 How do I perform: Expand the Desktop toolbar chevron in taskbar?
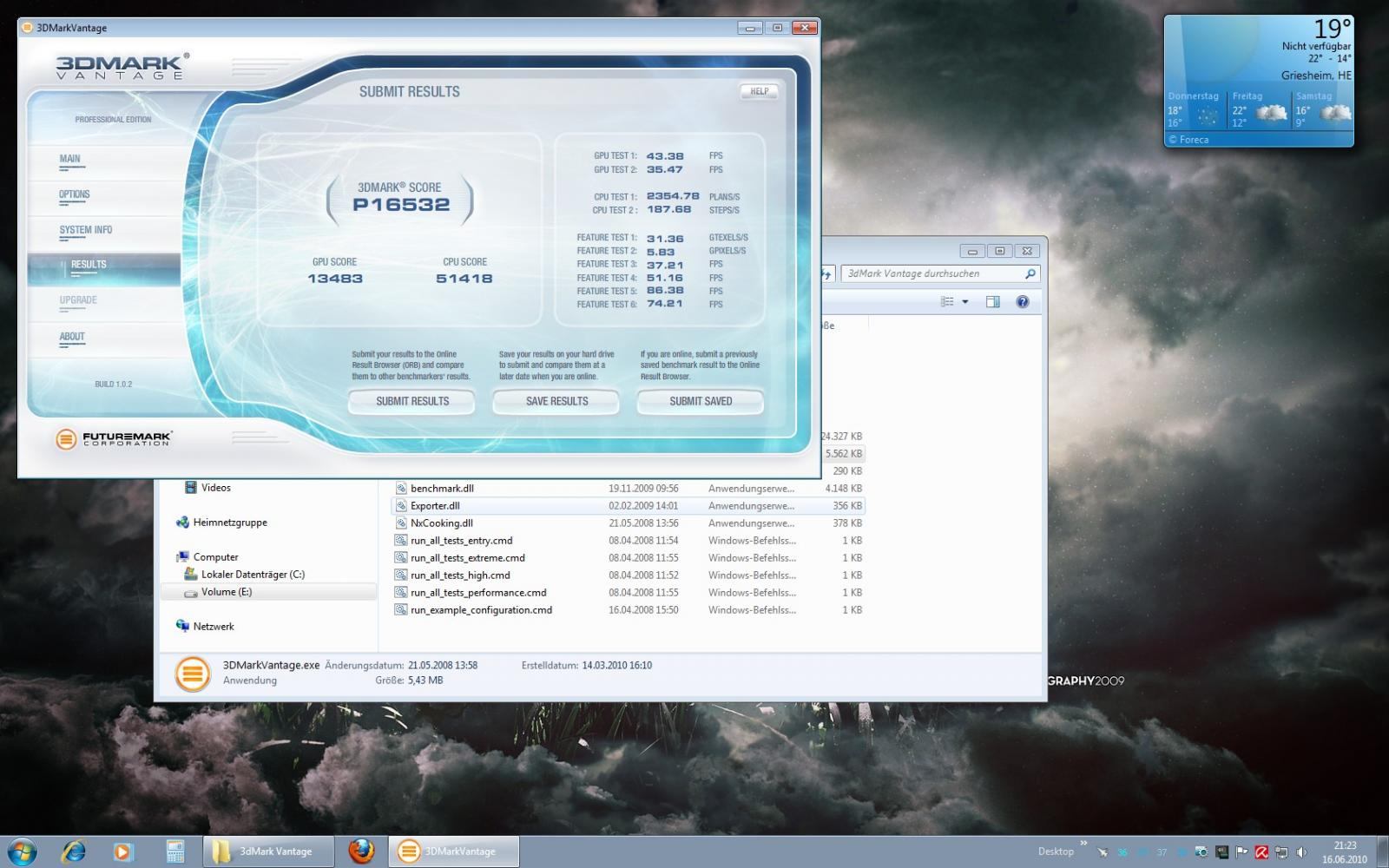pyautogui.click(x=1083, y=844)
